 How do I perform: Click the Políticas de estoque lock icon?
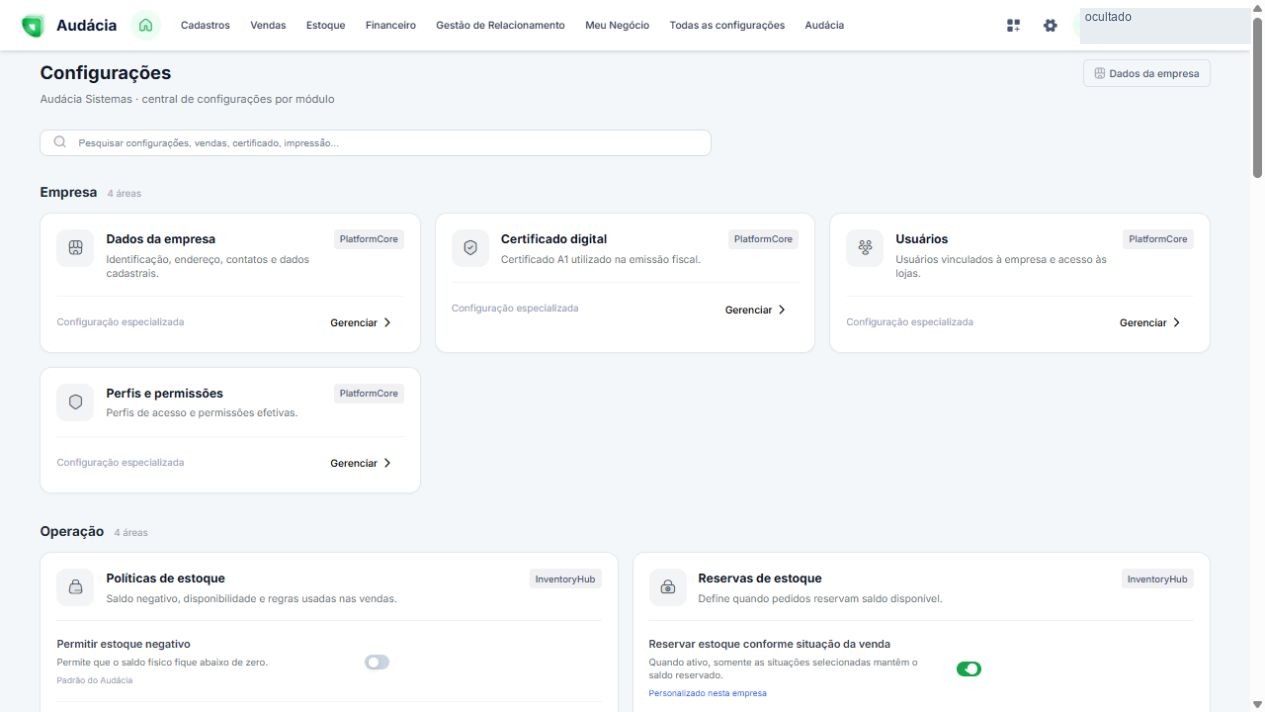pyautogui.click(x=75, y=588)
